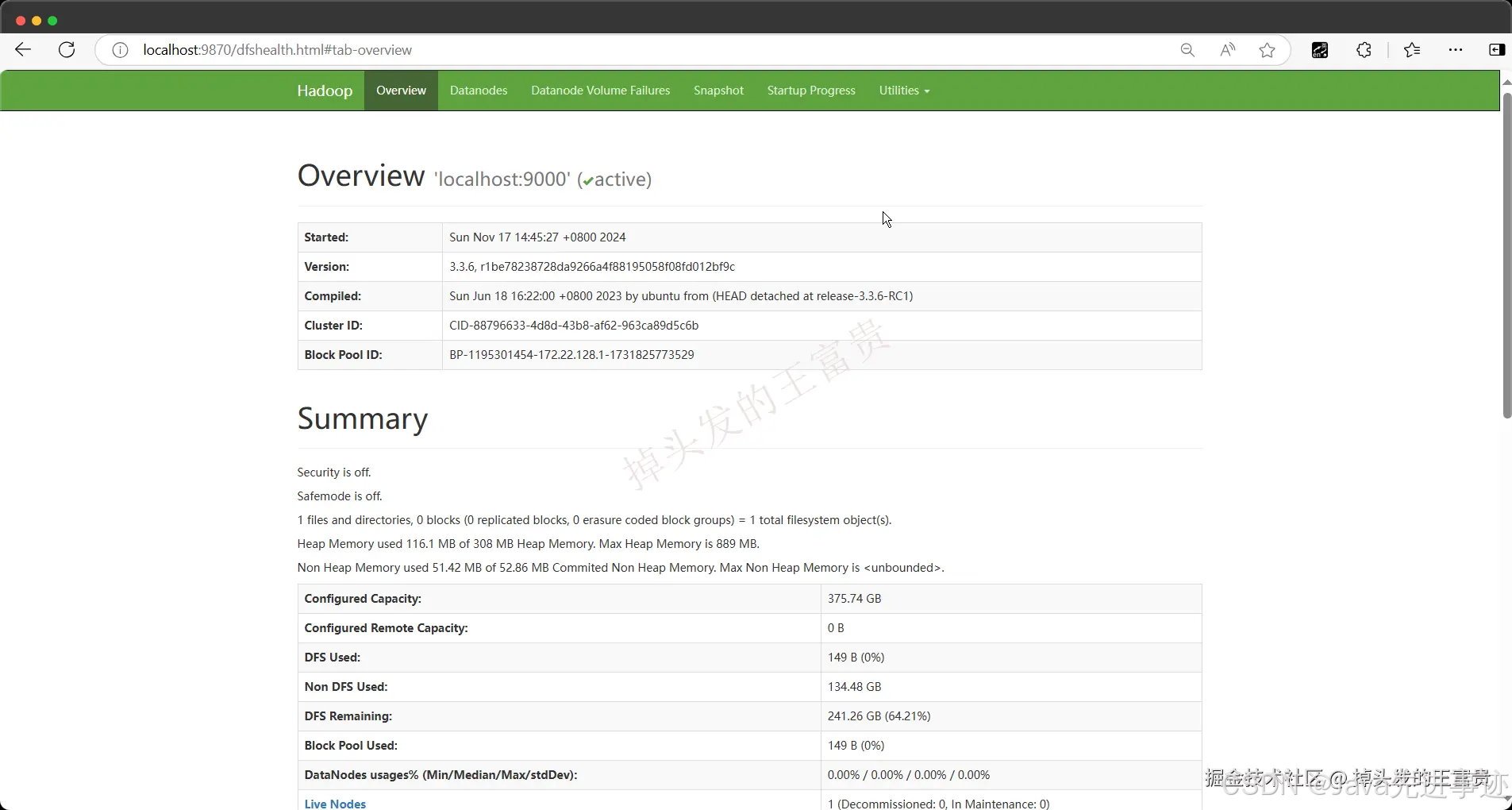Open the Startup Progress tab
1512x810 pixels.
811,91
